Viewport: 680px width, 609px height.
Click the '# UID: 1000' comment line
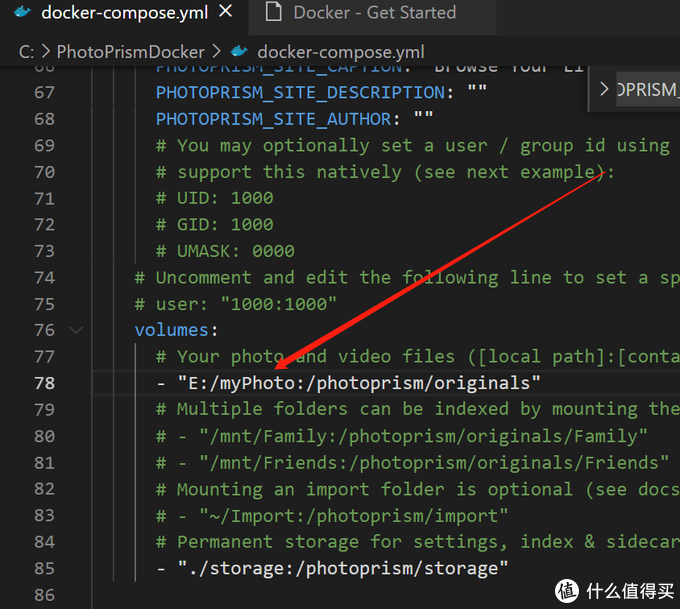coord(215,198)
